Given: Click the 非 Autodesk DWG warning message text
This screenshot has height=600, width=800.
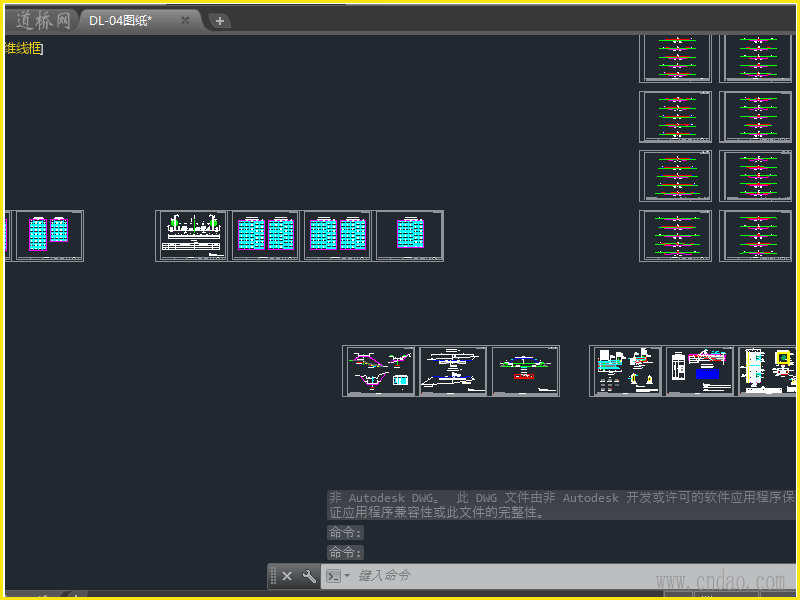Looking at the screenshot, I should pyautogui.click(x=561, y=505).
